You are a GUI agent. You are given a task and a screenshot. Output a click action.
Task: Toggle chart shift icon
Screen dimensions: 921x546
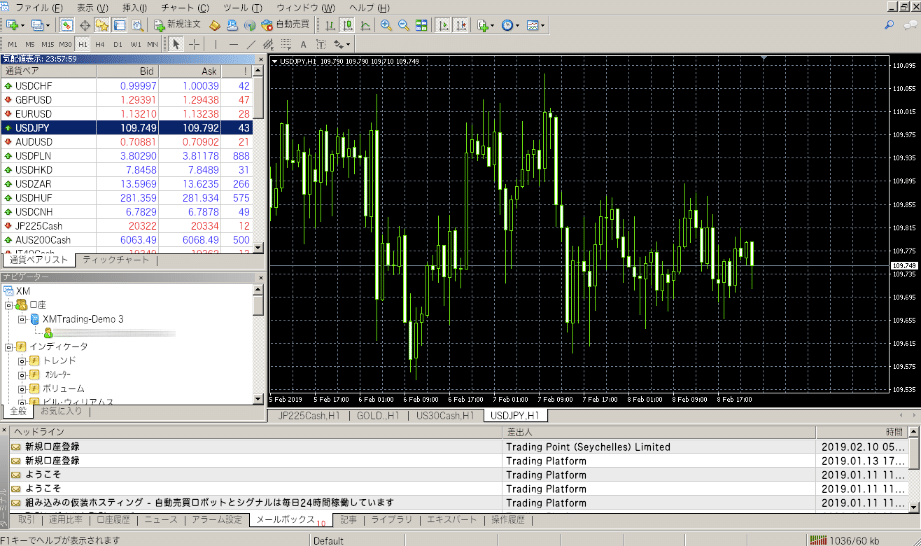pos(461,25)
